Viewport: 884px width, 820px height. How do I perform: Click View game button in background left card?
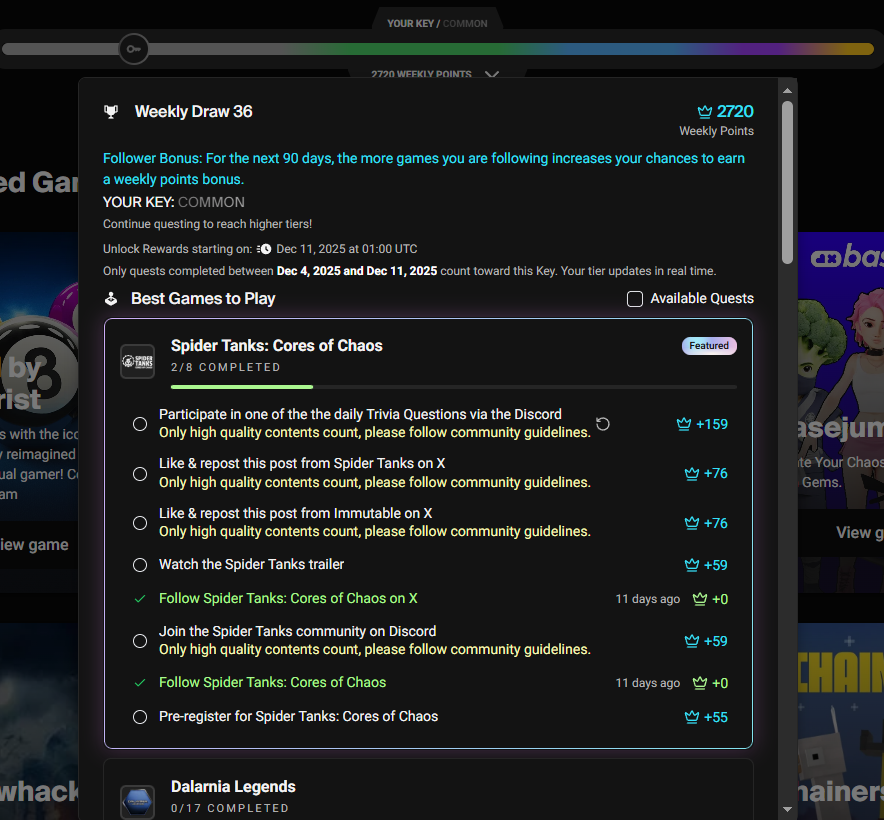click(x=34, y=545)
